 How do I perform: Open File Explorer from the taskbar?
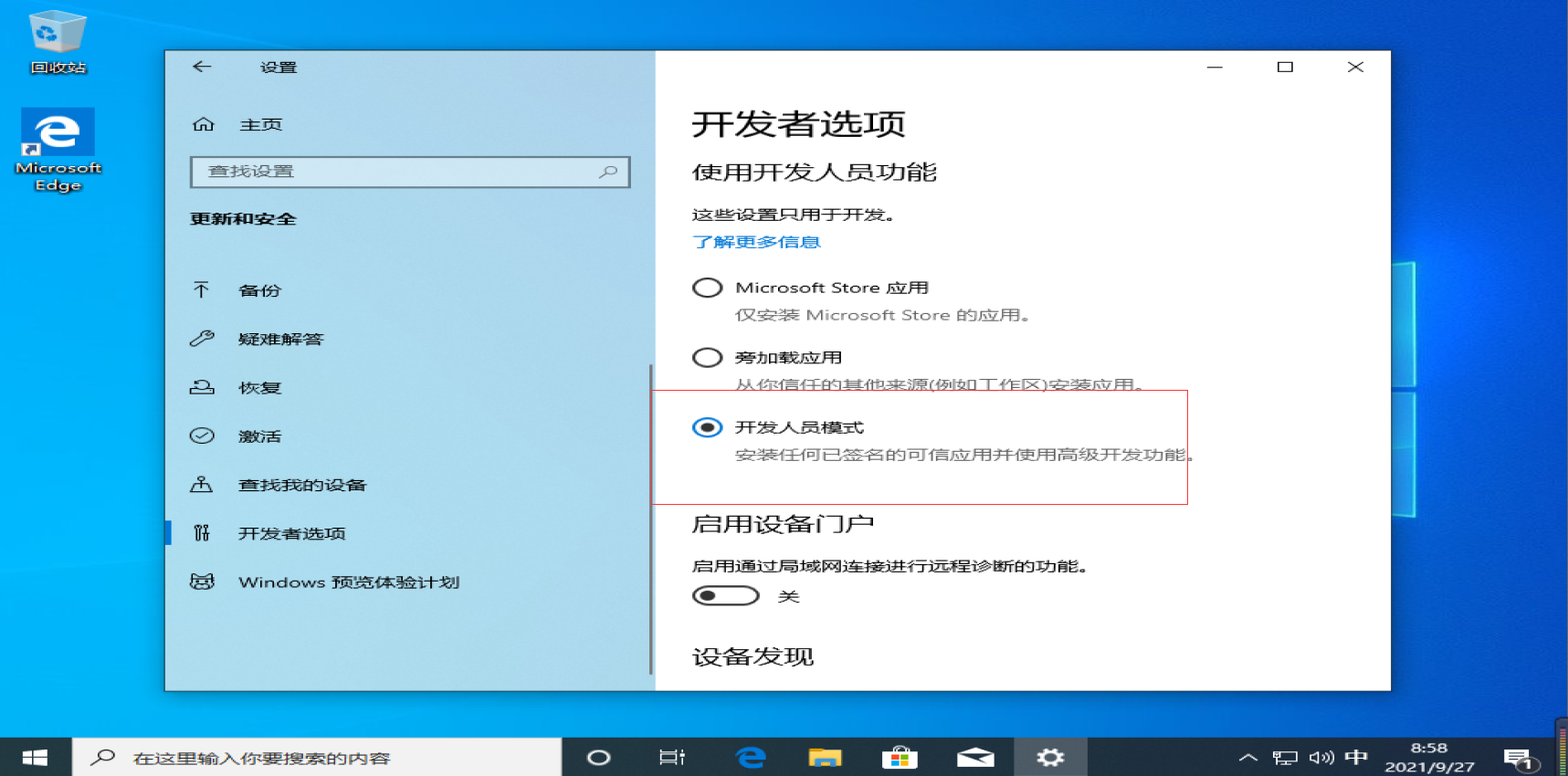point(826,757)
